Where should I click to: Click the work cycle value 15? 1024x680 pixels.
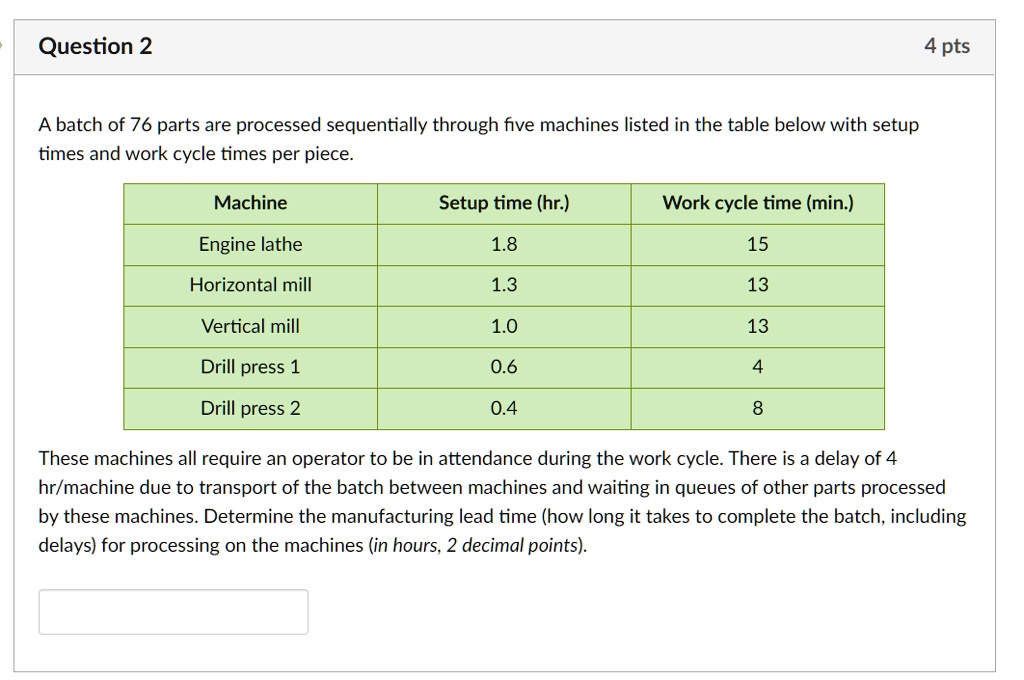point(757,244)
